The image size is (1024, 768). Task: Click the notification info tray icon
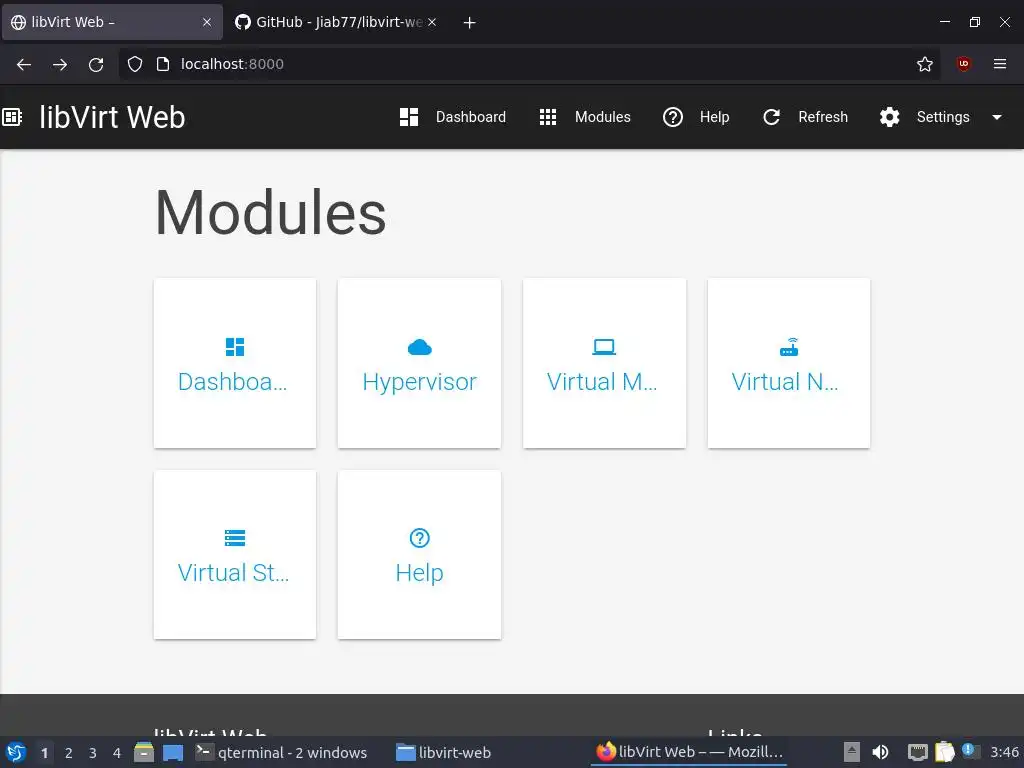969,751
